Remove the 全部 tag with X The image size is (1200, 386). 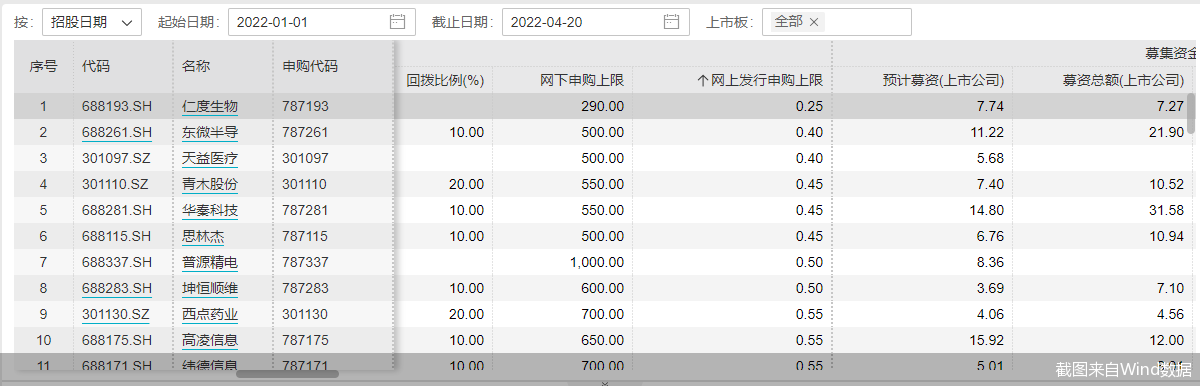(814, 22)
